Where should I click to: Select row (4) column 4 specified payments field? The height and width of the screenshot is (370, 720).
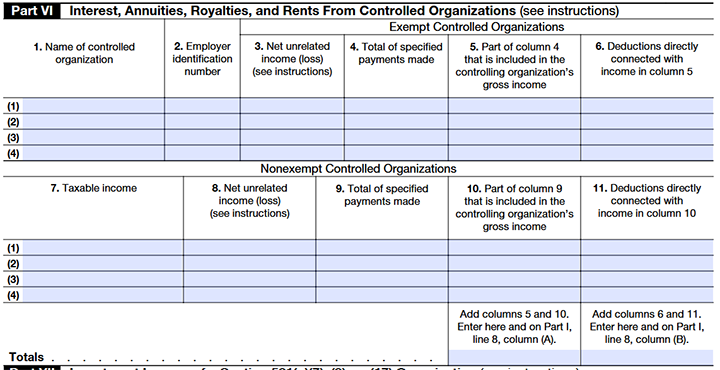[396, 153]
